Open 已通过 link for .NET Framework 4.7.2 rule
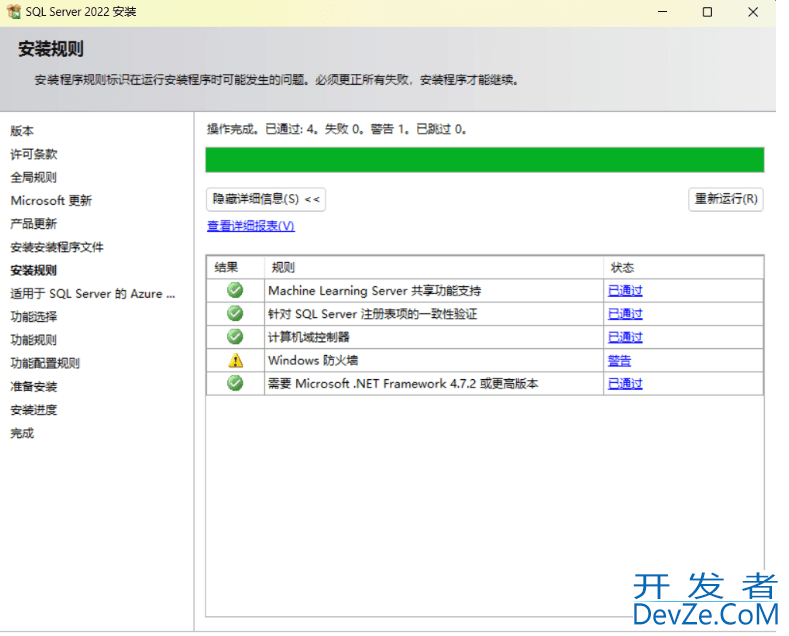789x636 pixels. click(x=625, y=384)
